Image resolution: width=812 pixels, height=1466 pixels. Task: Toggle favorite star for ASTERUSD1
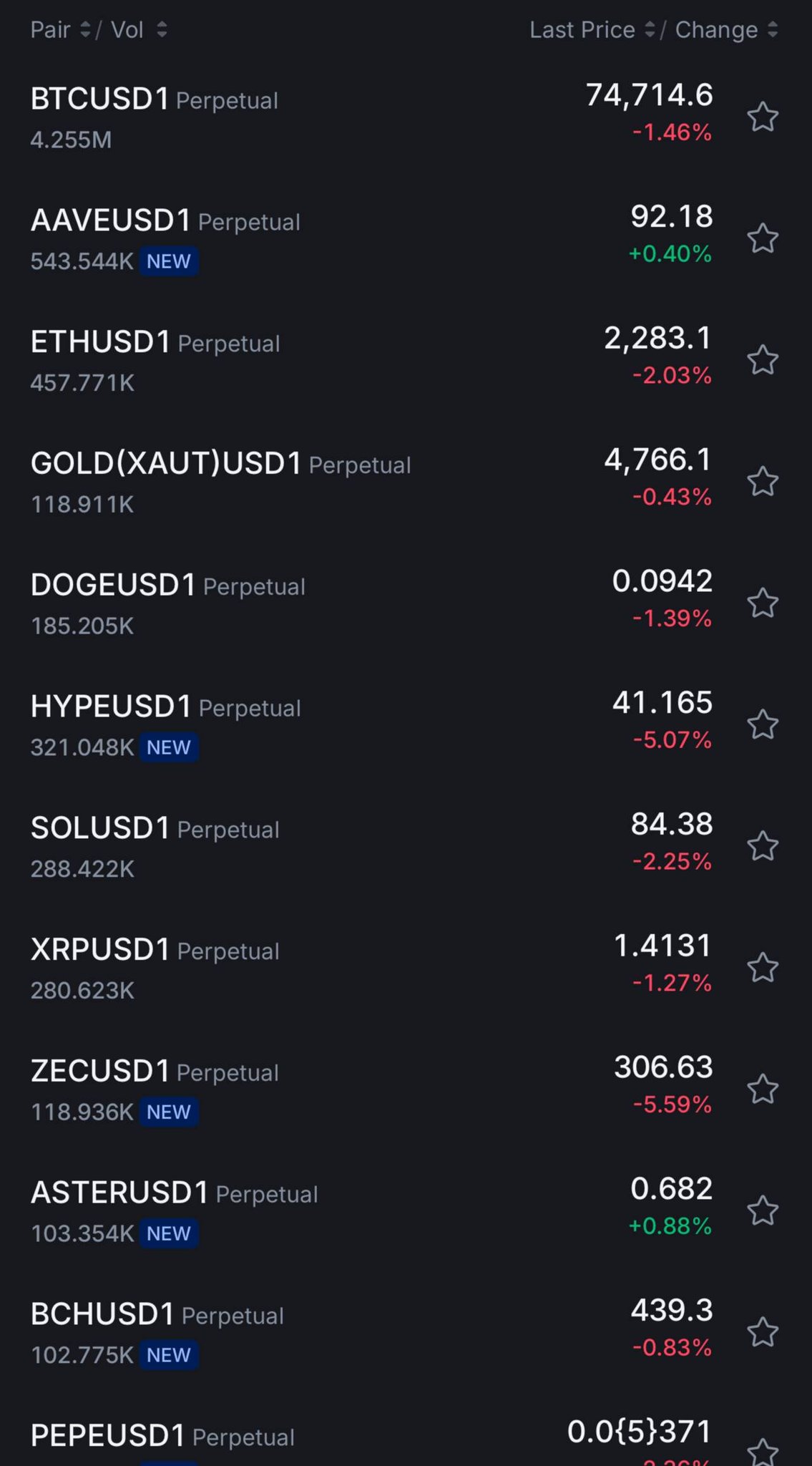click(763, 1210)
